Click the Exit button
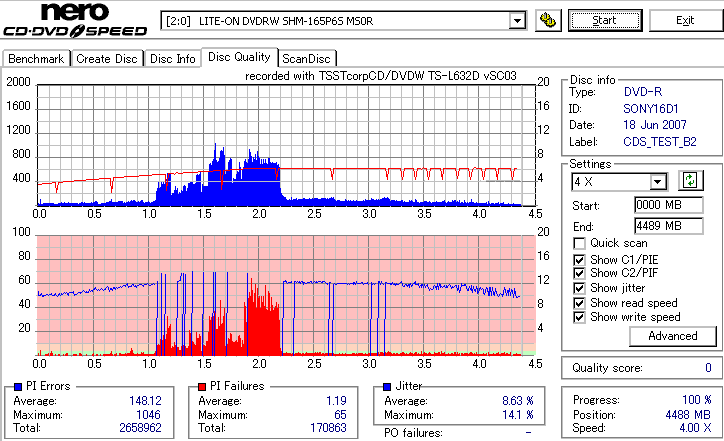This screenshot has height=441, width=724. click(x=685, y=20)
